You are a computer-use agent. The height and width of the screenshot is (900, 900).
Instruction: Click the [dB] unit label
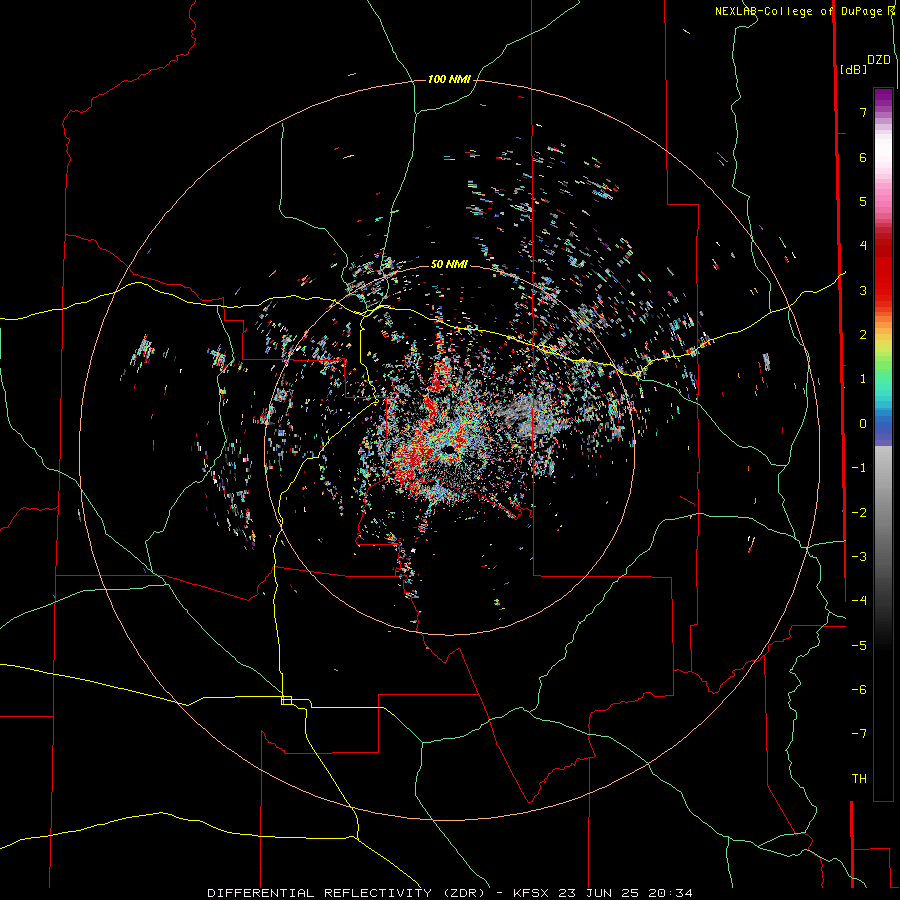click(854, 69)
